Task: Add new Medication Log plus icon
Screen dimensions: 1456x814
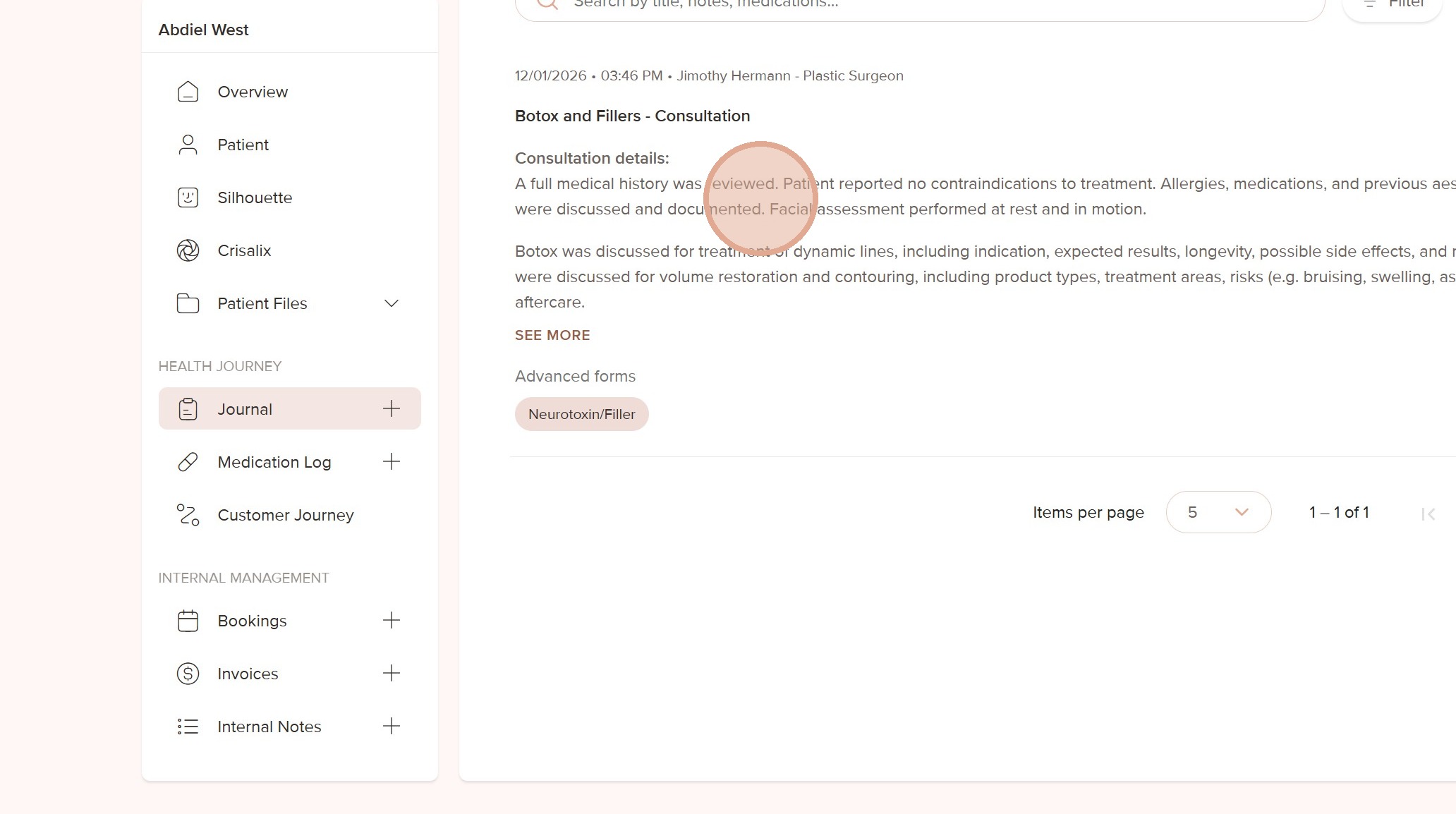Action: coord(392,462)
